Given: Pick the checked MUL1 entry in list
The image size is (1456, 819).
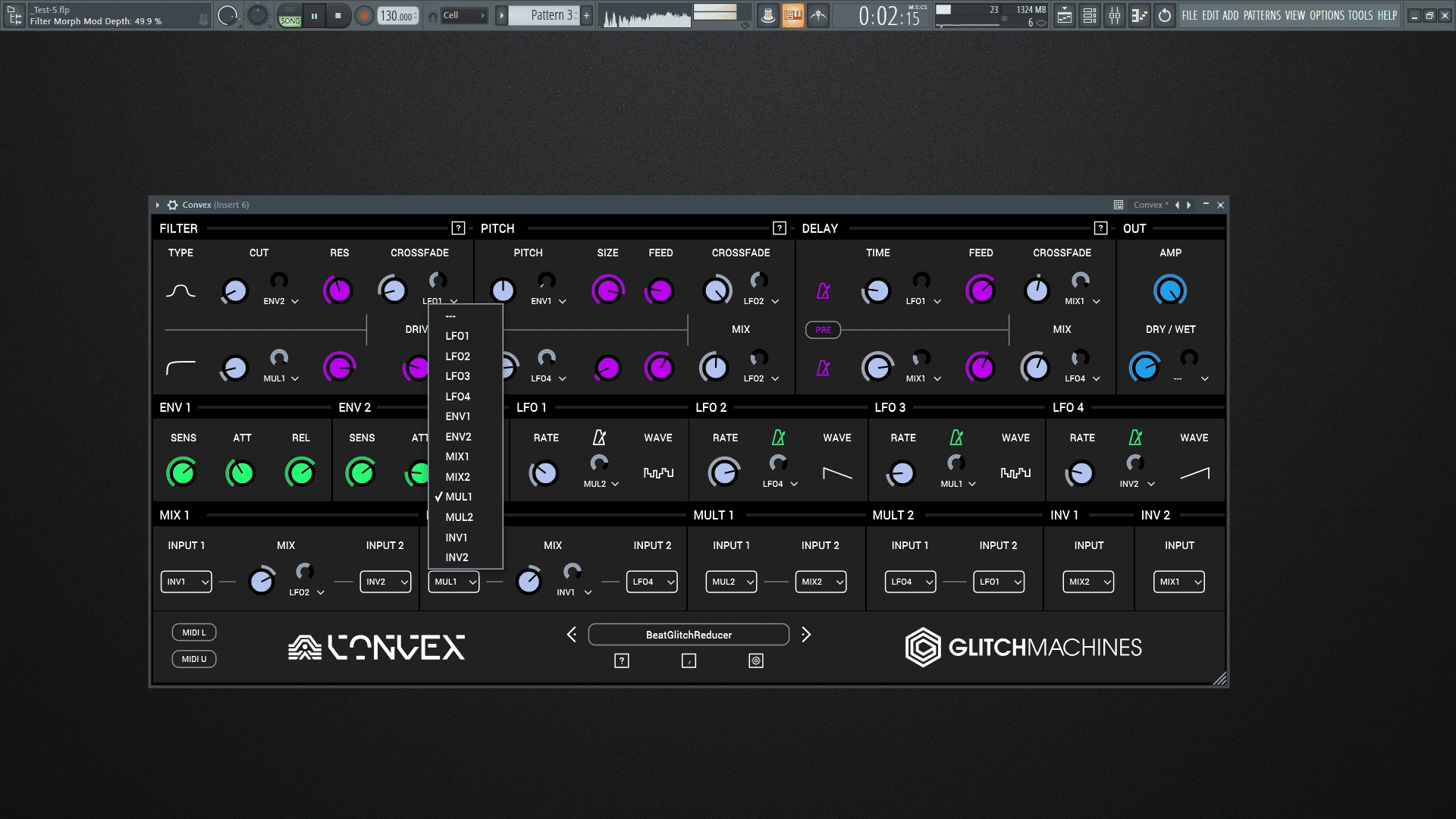Looking at the screenshot, I should coord(465,497).
